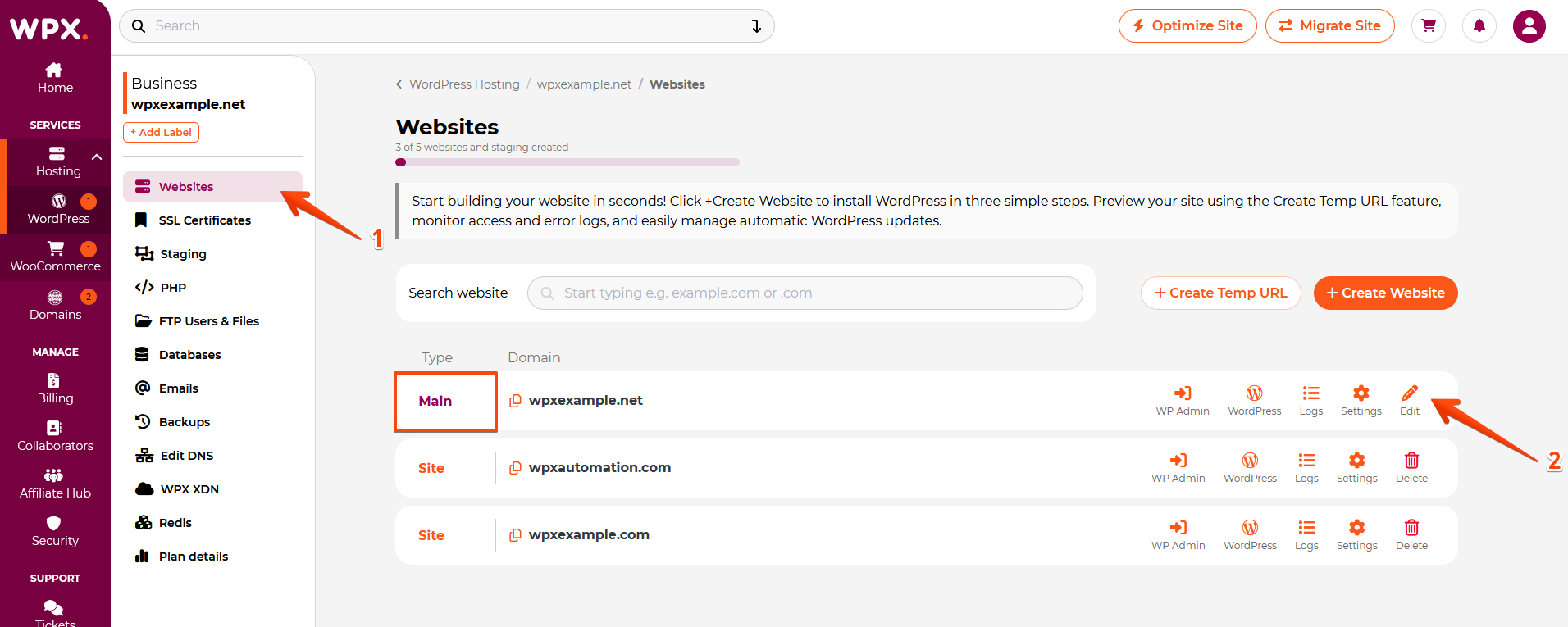This screenshot has width=1568, height=627.
Task: Click Create Website button
Action: pyautogui.click(x=1385, y=293)
